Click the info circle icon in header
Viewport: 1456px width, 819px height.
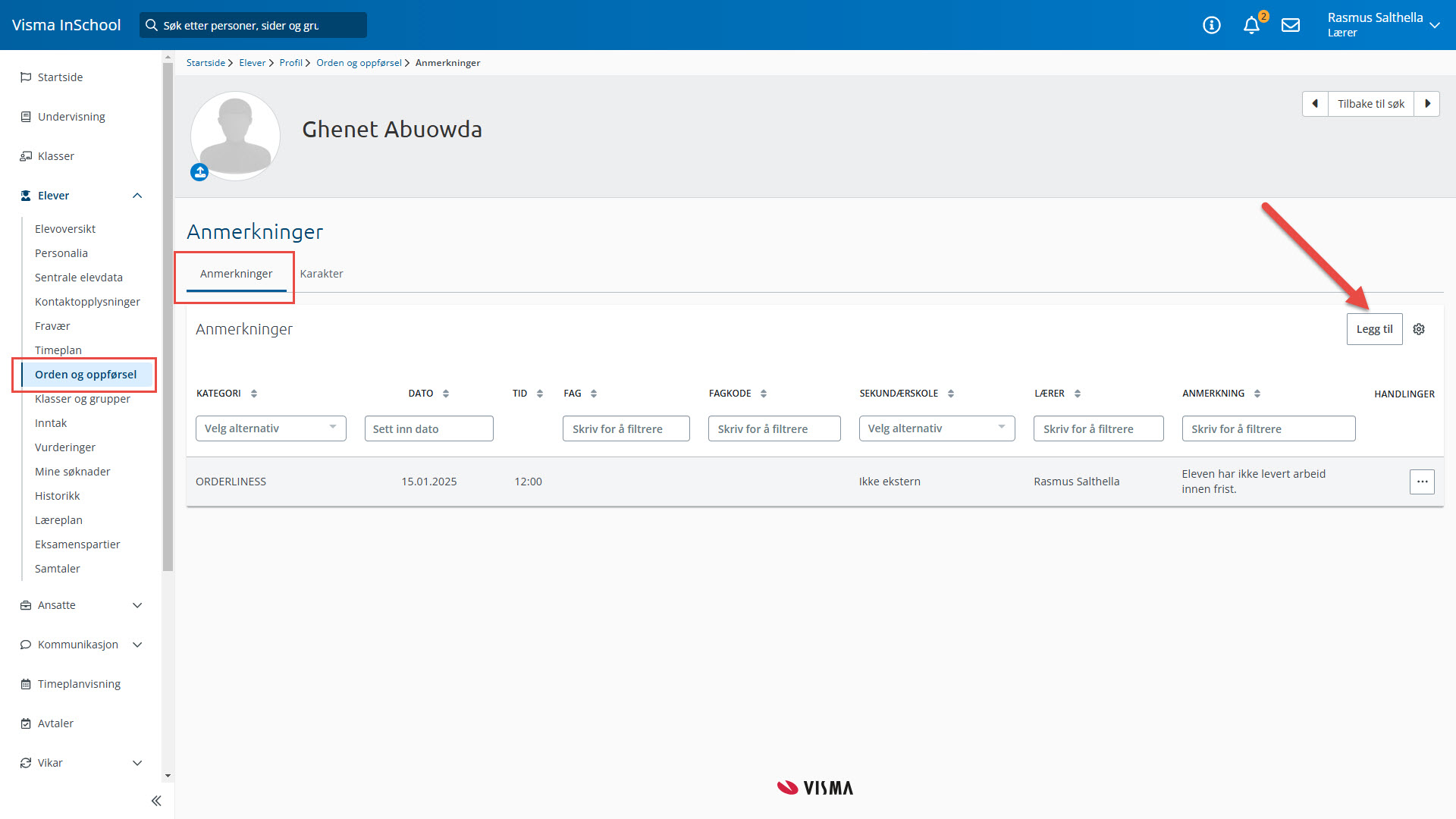[1212, 26]
